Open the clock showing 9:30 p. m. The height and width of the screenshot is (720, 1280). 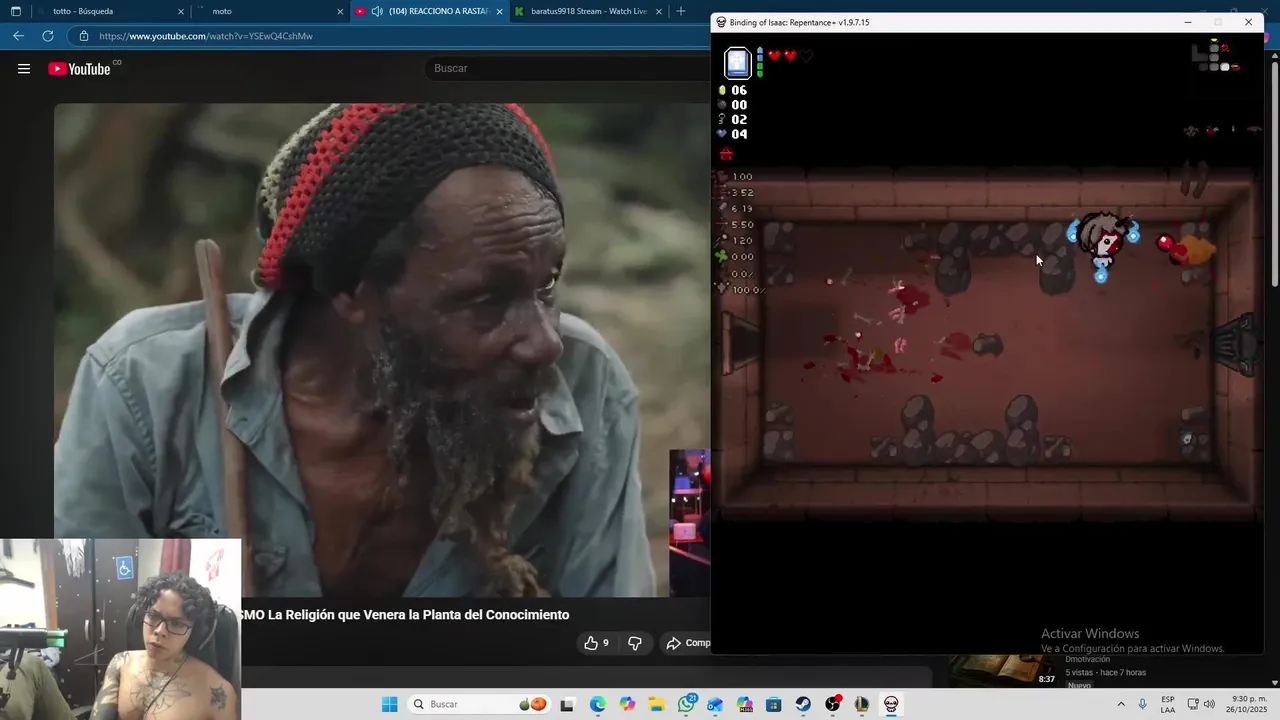tap(1249, 704)
